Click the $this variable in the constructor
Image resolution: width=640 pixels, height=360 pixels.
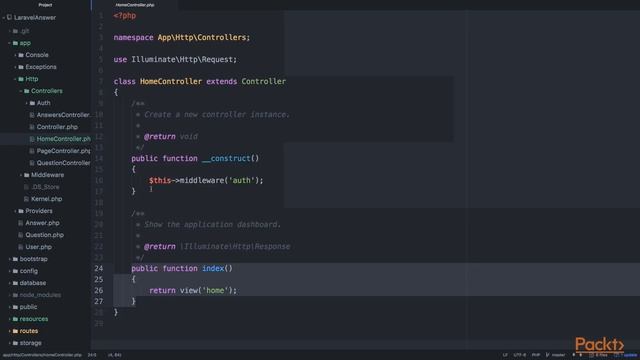pyautogui.click(x=160, y=180)
